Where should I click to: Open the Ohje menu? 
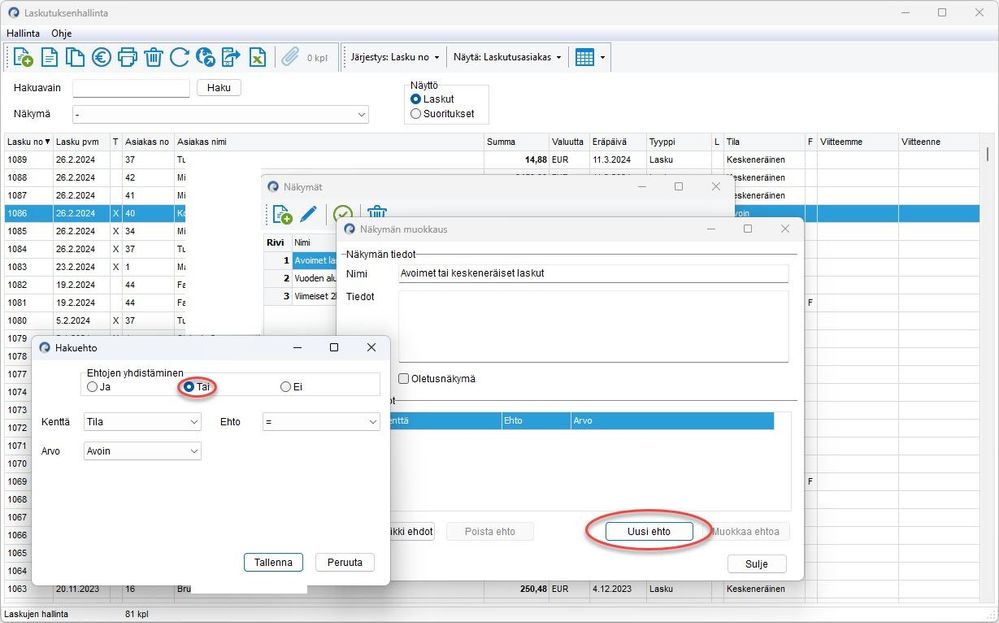click(x=62, y=33)
